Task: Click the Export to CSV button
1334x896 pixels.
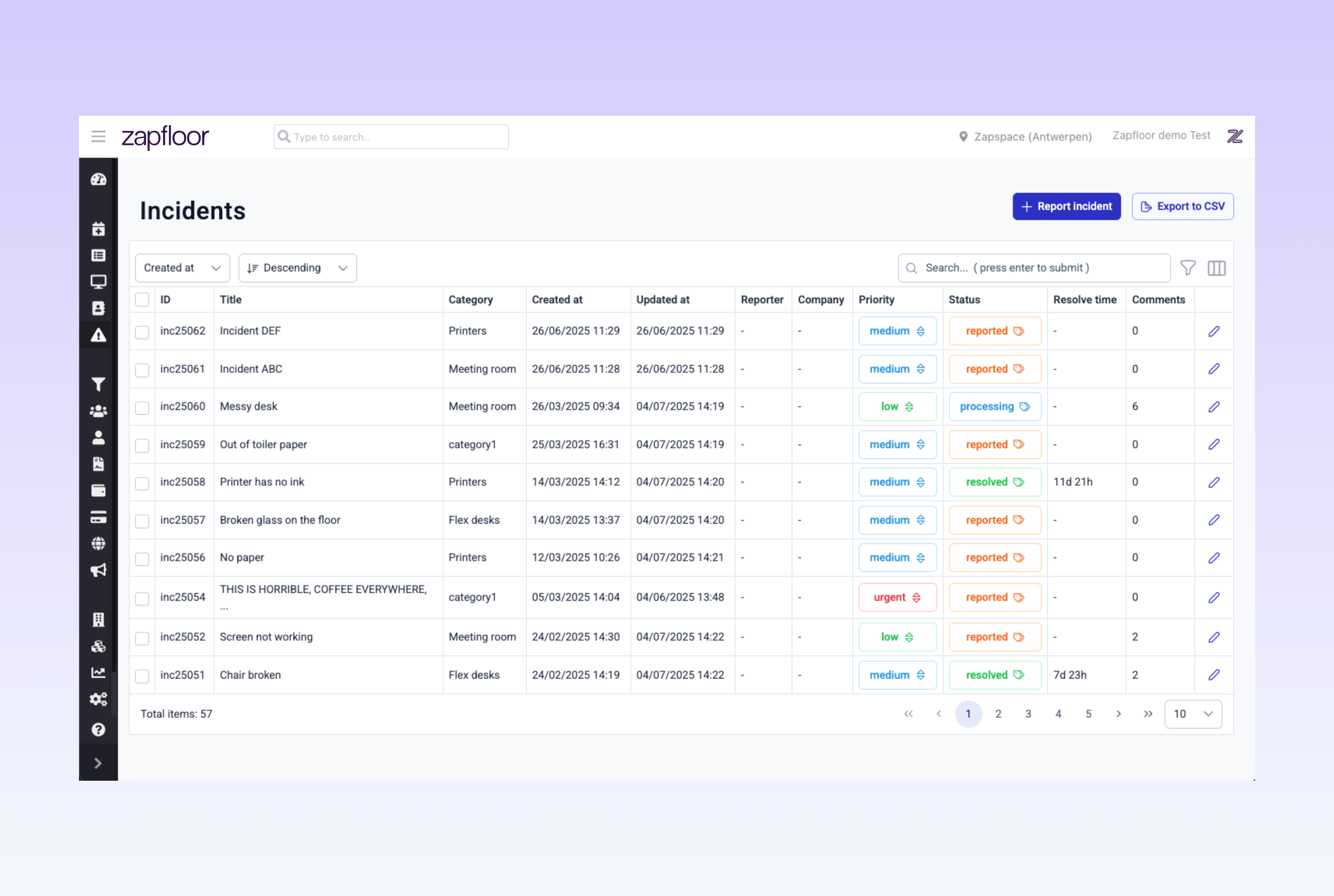Action: click(1182, 206)
